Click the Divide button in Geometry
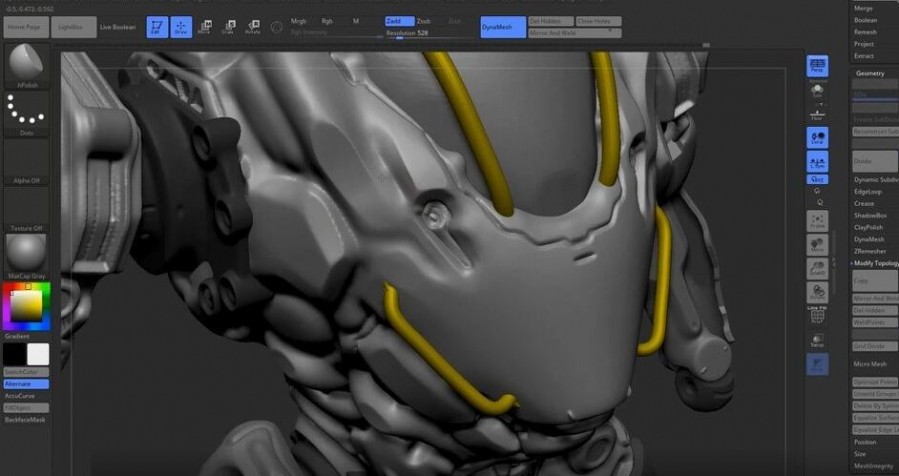This screenshot has height=476, width=899. click(x=875, y=162)
